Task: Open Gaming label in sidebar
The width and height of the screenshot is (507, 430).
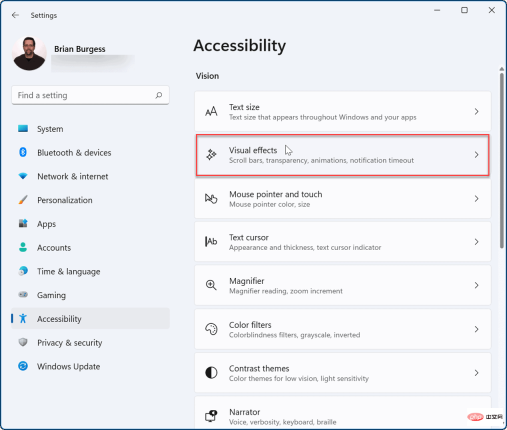Action: tap(51, 295)
